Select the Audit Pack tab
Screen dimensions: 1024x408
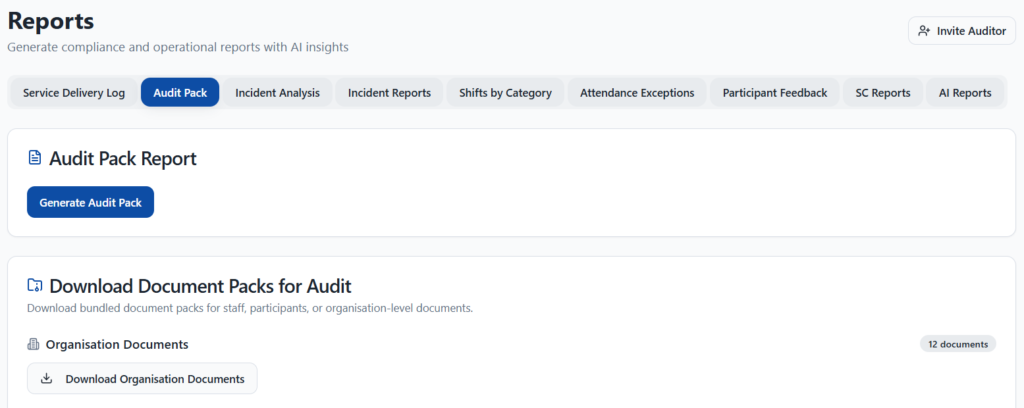[x=180, y=93]
